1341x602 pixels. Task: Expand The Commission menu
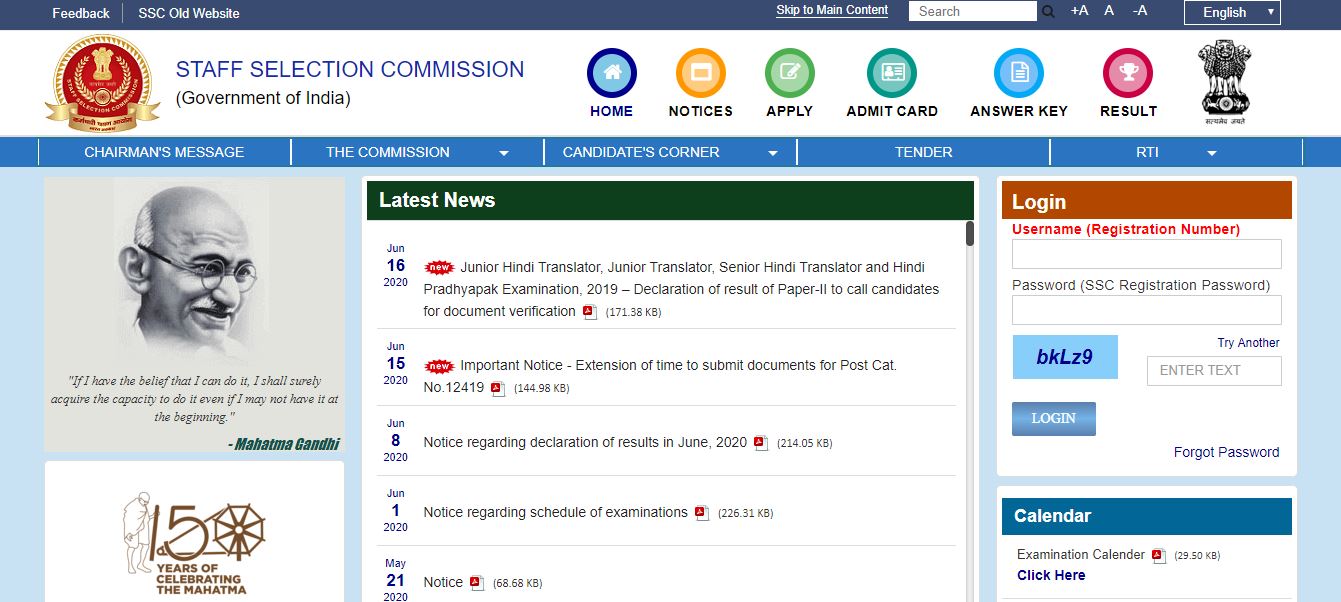click(x=504, y=153)
